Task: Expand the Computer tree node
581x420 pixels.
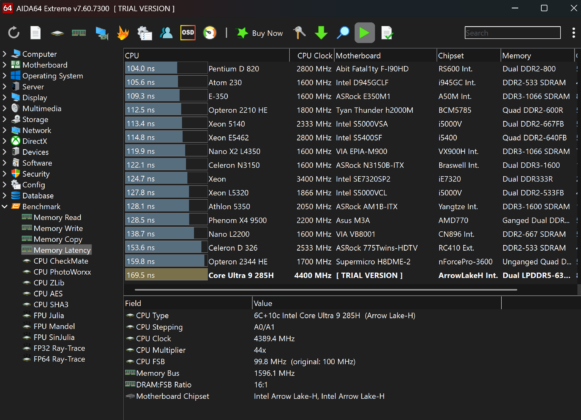Action: 4,54
